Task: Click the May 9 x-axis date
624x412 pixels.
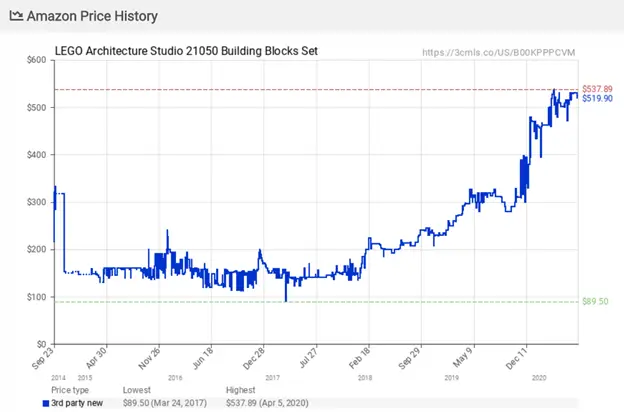Action: click(464, 356)
